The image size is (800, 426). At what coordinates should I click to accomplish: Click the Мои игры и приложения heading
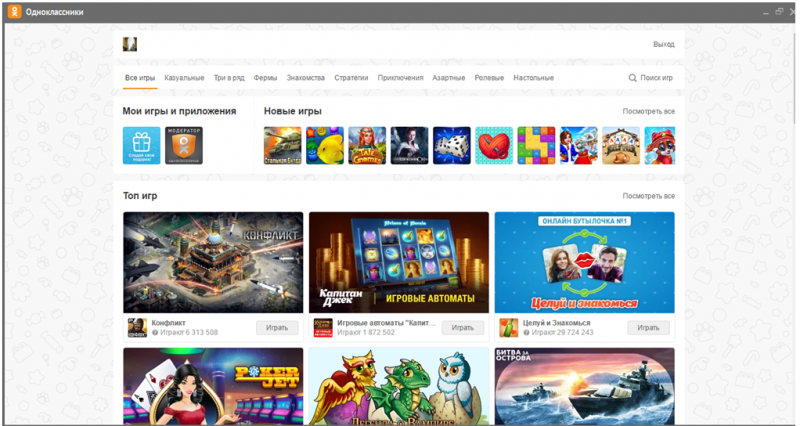[x=179, y=111]
